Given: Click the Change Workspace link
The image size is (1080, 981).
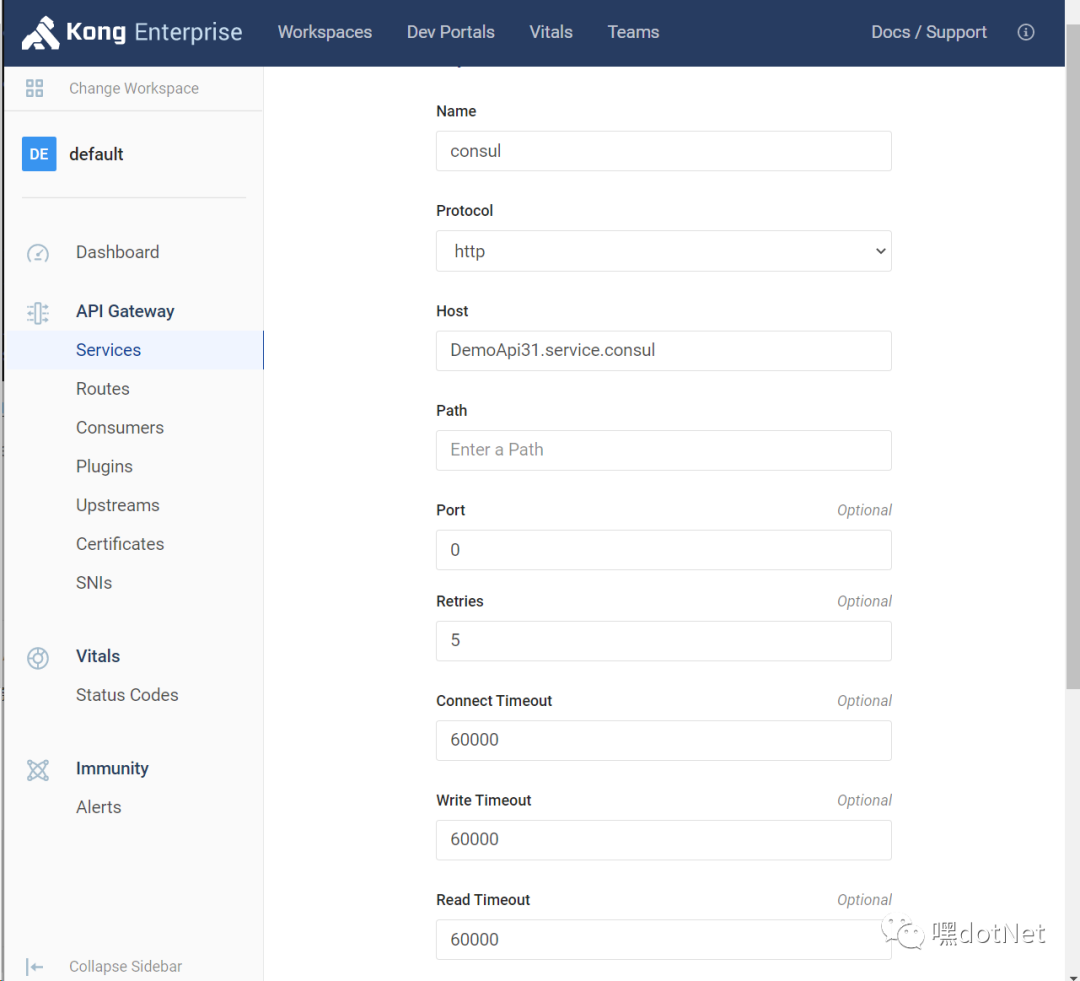Looking at the screenshot, I should (134, 88).
